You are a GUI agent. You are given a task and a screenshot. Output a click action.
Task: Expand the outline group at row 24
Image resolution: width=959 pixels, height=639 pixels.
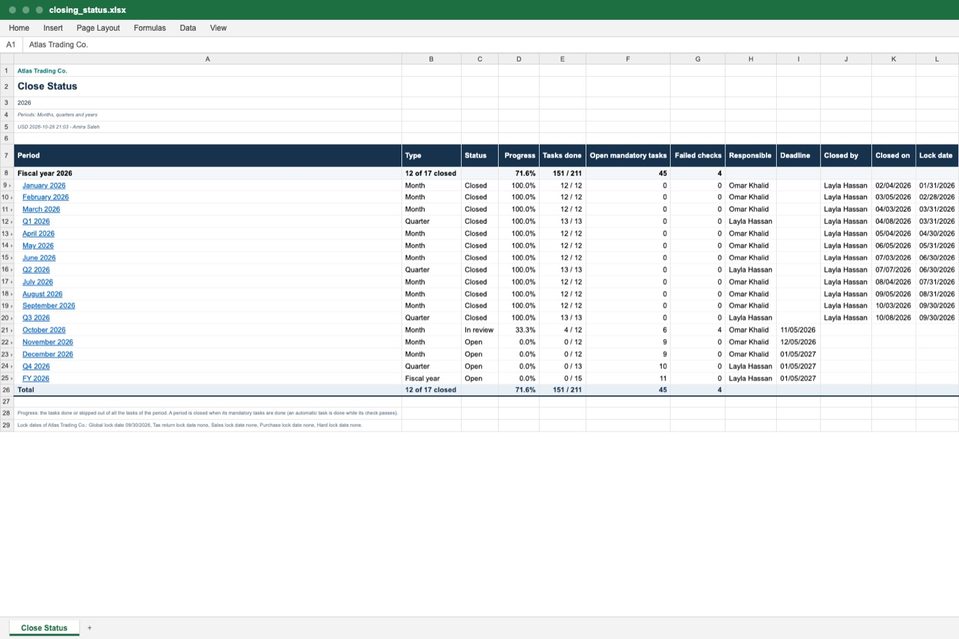click(x=10, y=366)
